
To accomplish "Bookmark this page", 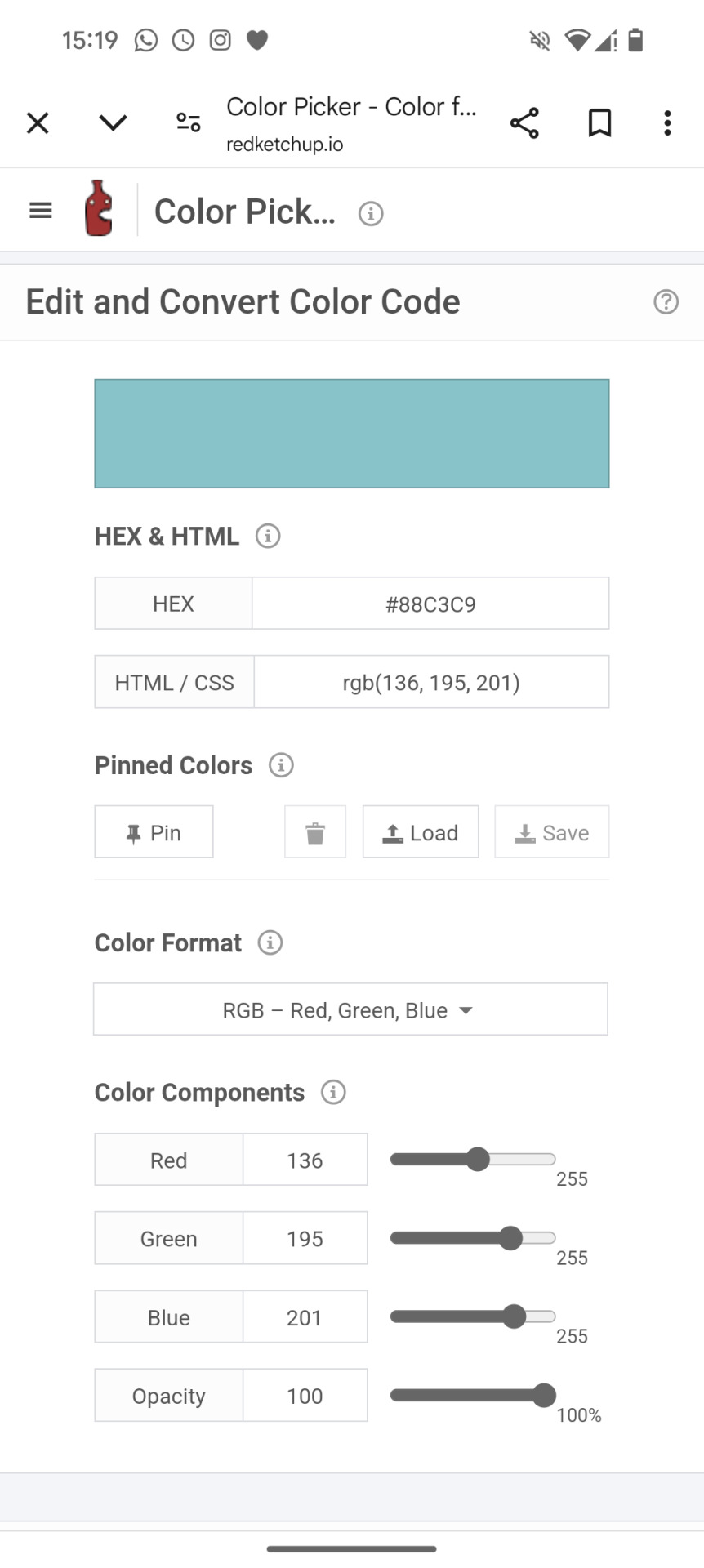I will [x=599, y=123].
